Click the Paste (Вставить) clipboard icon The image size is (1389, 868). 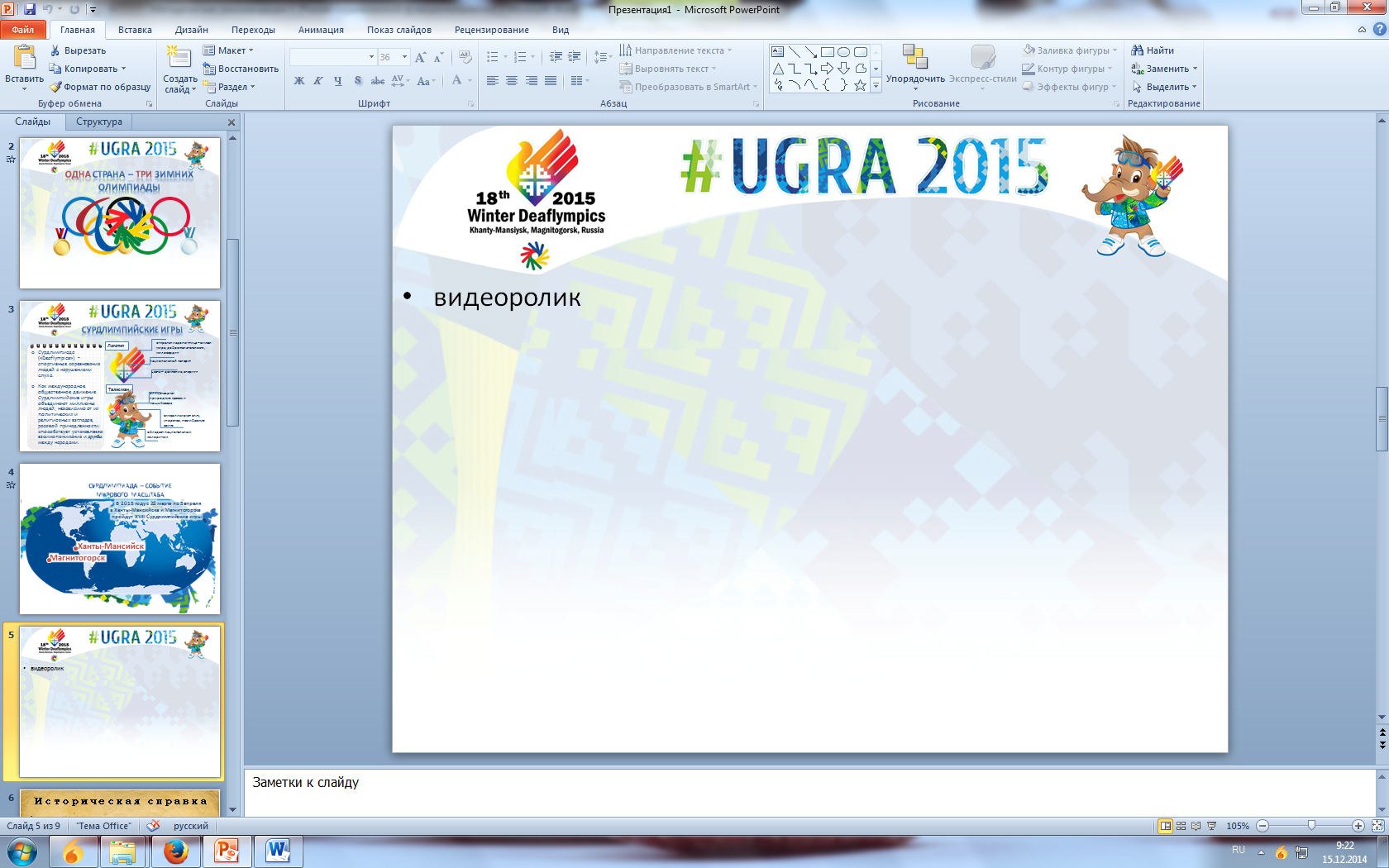[24, 57]
